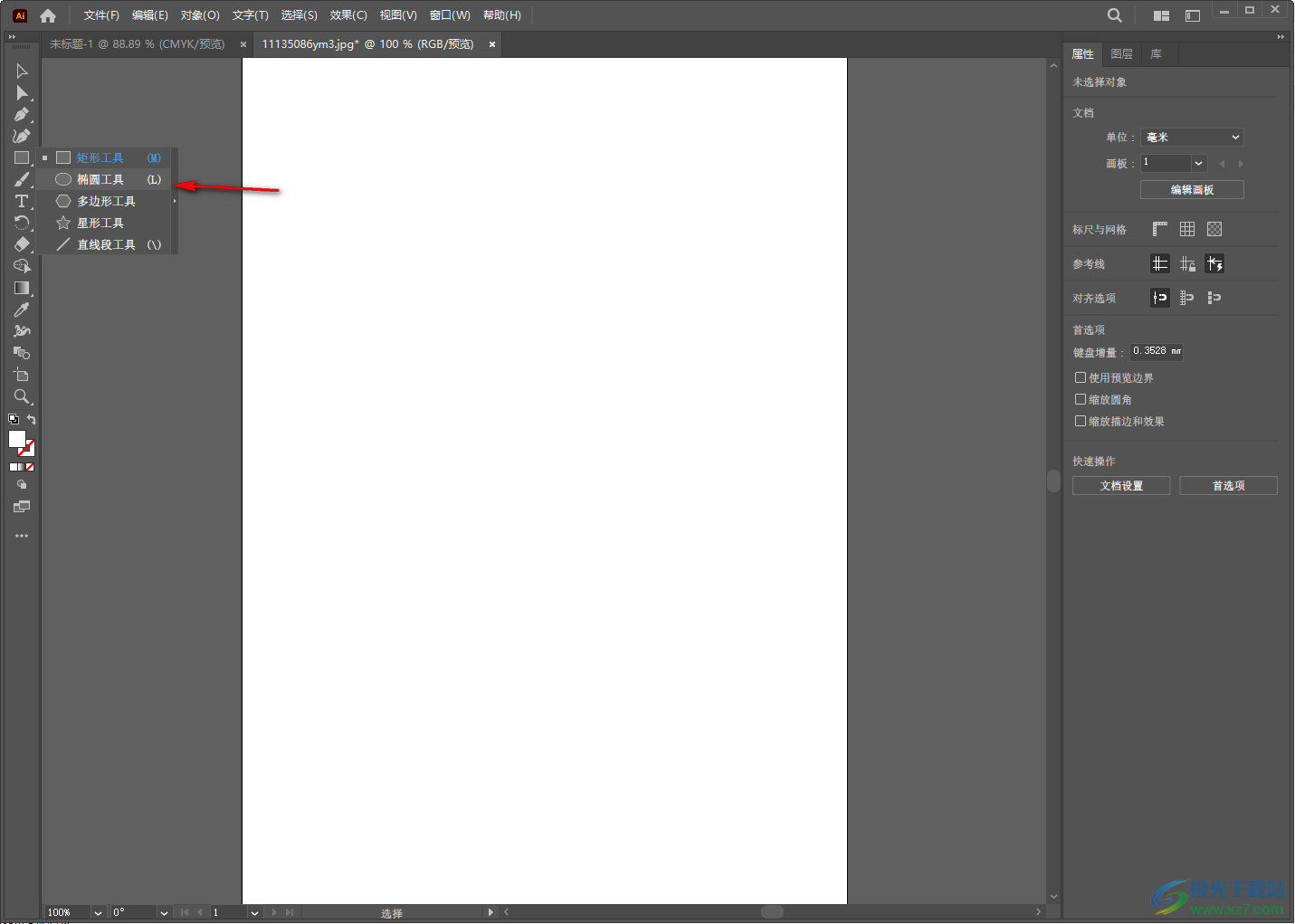
Task: Toggle smart guides icon
Action: pyautogui.click(x=1214, y=263)
